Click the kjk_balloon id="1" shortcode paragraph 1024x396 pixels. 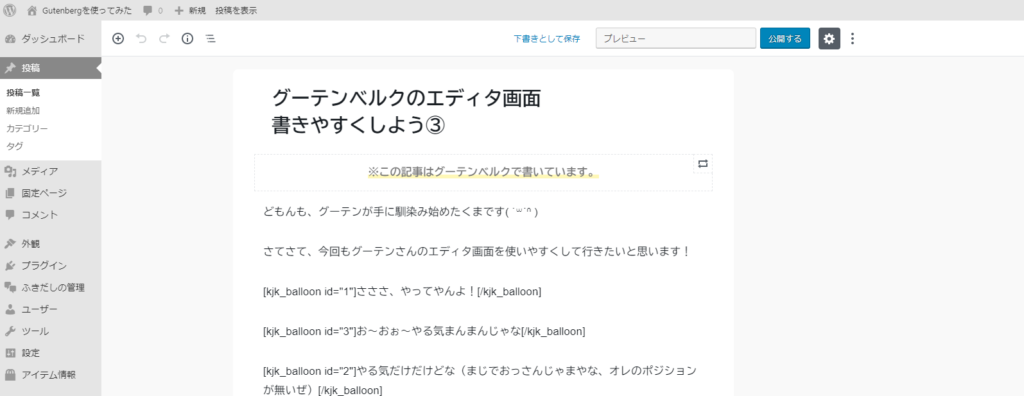[x=402, y=291]
